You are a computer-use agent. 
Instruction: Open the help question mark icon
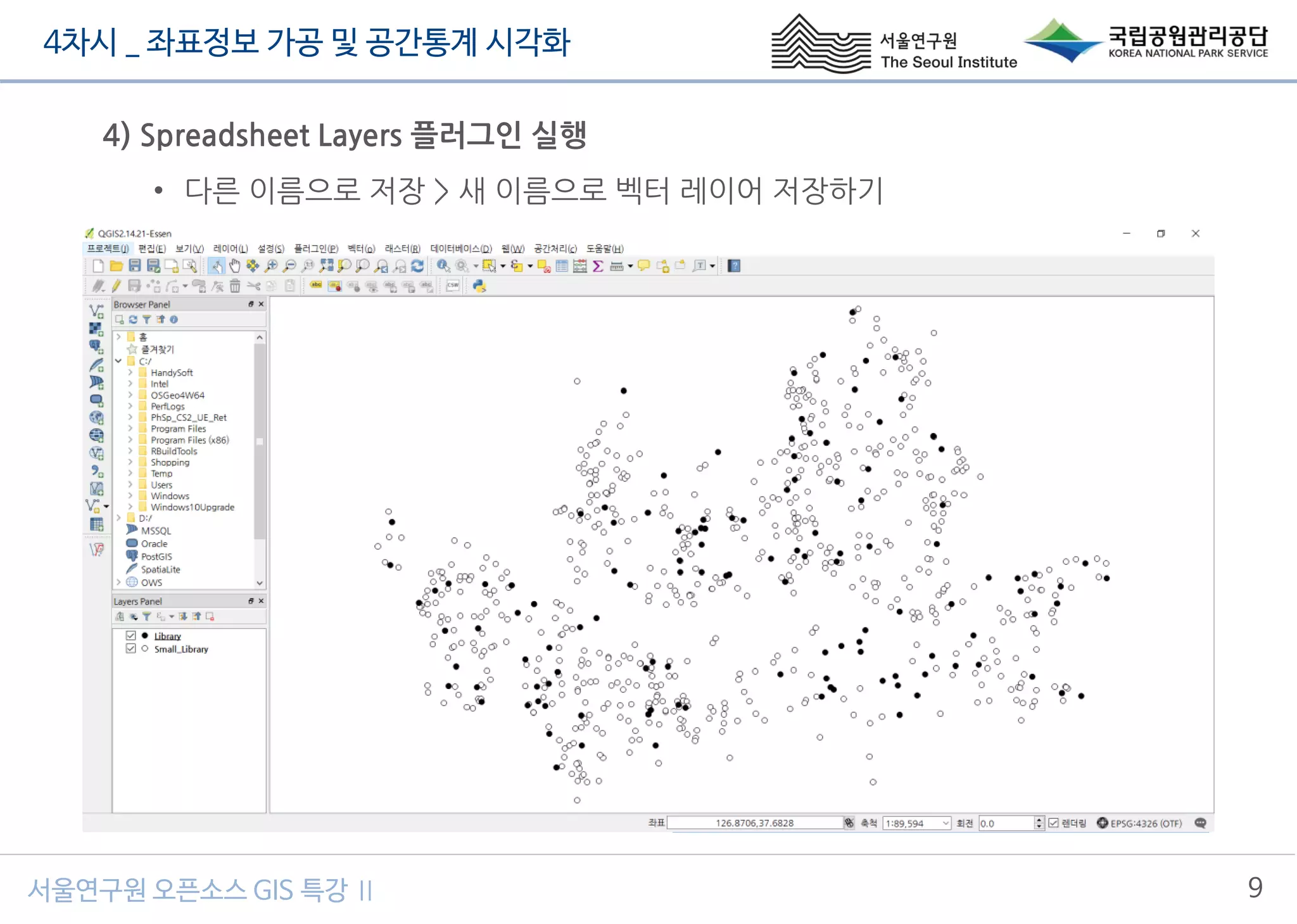coord(734,266)
